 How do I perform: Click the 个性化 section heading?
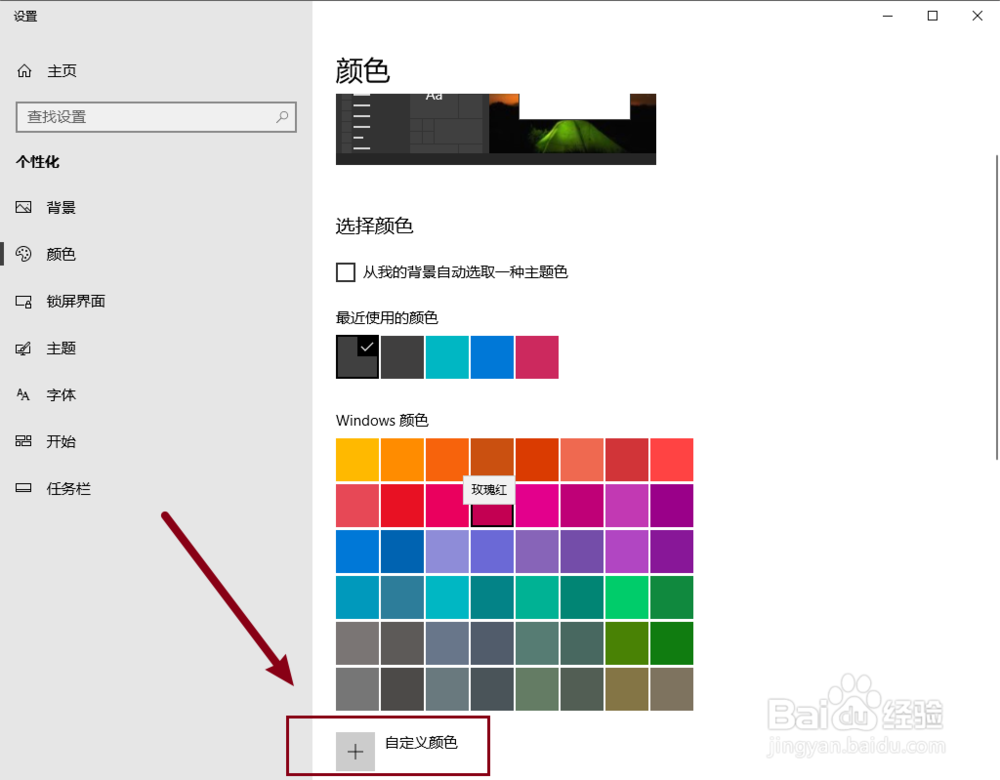pyautogui.click(x=38, y=162)
